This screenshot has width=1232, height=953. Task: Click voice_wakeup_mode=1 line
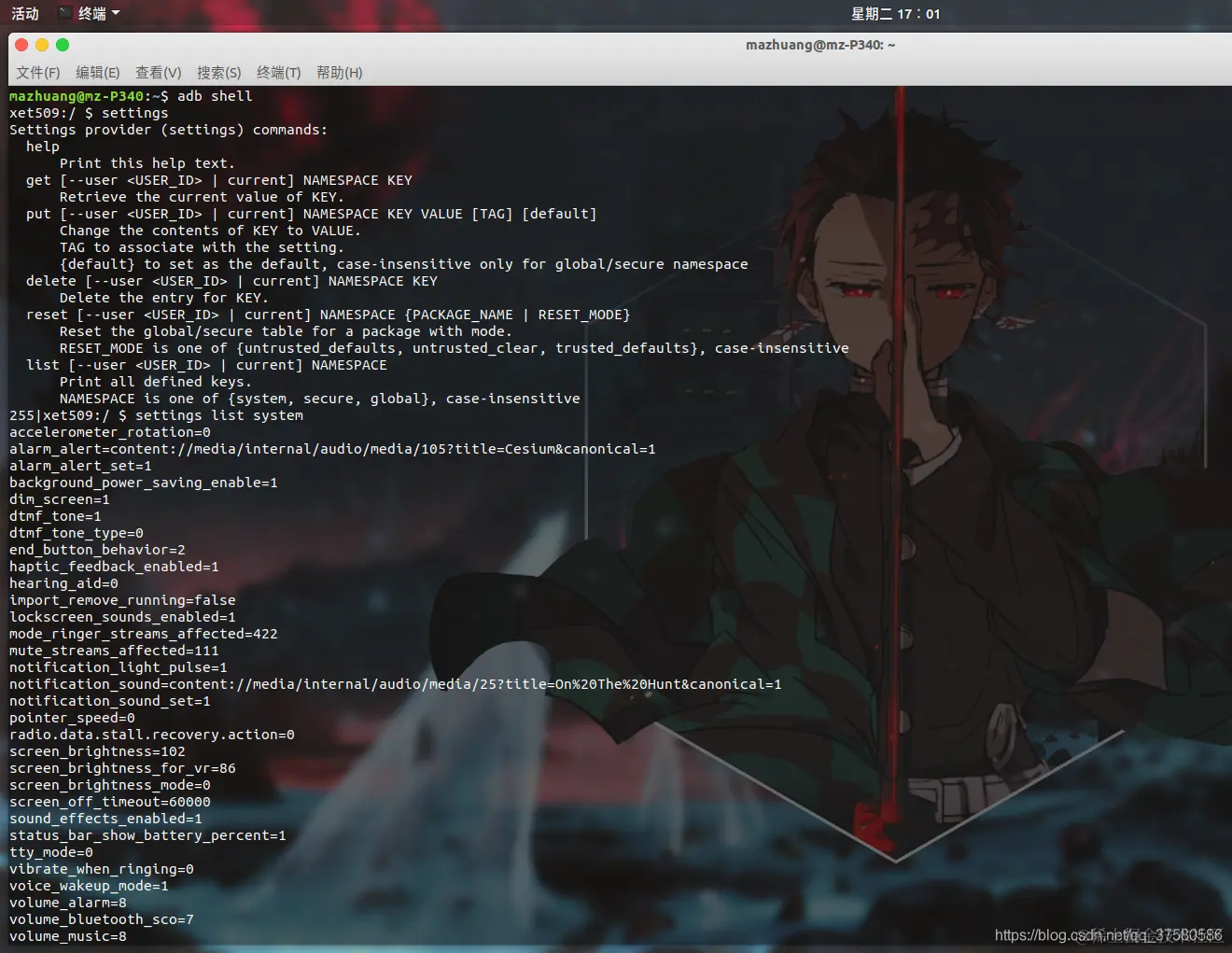click(89, 886)
